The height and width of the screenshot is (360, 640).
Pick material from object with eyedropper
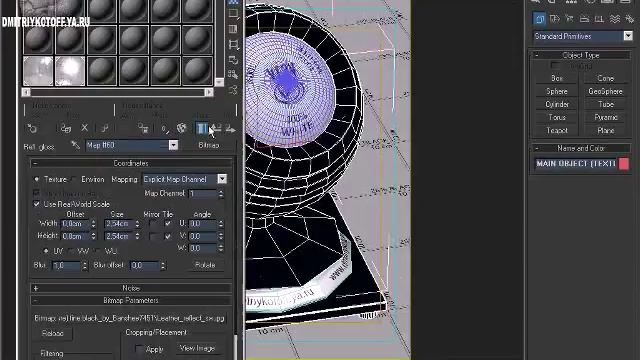click(x=75, y=145)
